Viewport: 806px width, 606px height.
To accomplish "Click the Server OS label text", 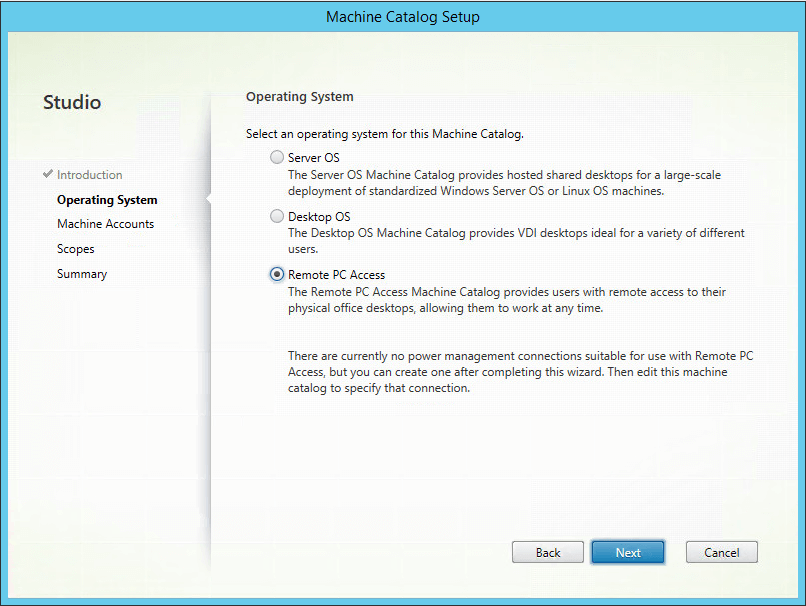I will click(x=314, y=158).
